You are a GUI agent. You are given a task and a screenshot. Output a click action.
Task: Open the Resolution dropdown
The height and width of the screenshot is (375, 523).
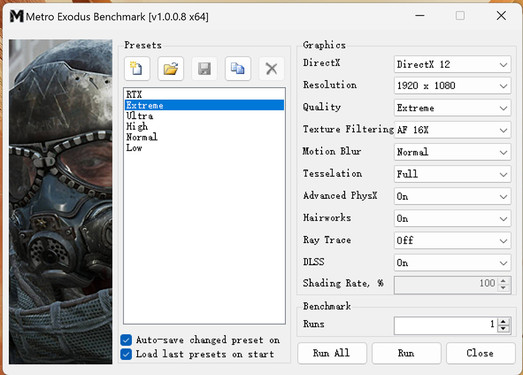(x=452, y=86)
